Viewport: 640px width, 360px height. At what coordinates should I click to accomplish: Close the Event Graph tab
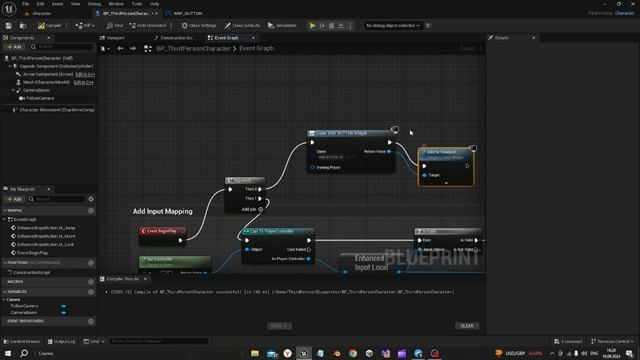(x=253, y=38)
